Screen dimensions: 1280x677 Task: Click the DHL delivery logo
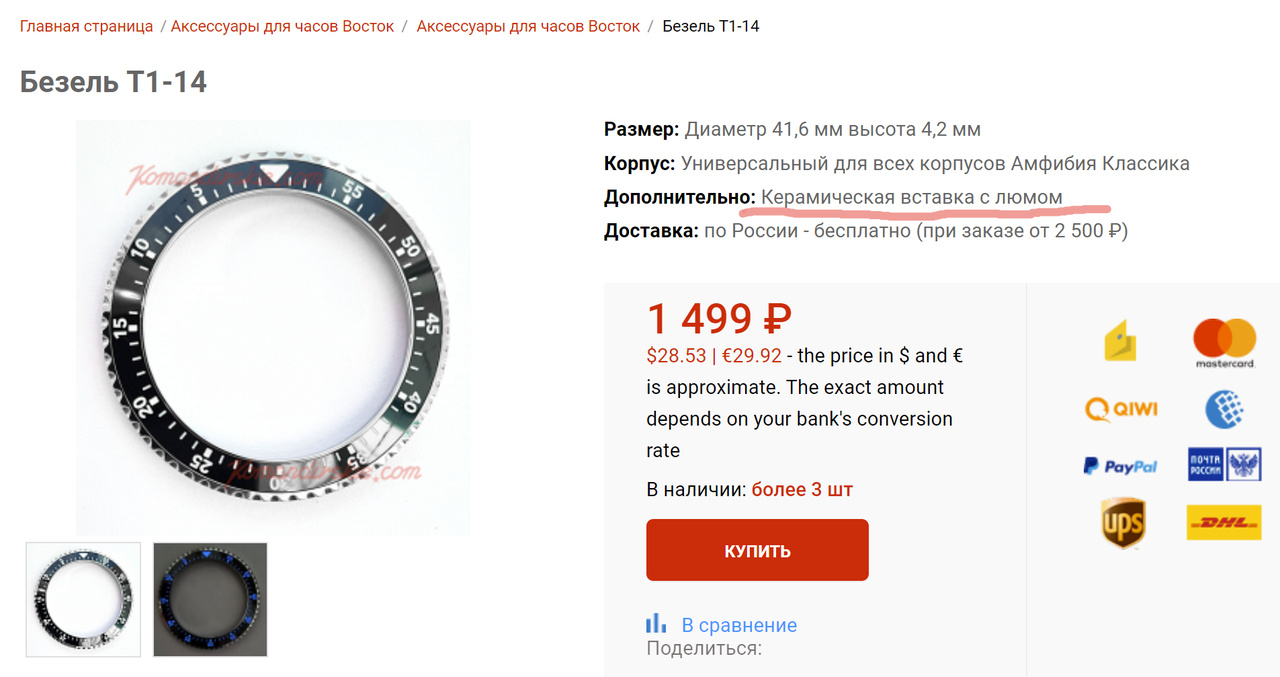point(1224,522)
